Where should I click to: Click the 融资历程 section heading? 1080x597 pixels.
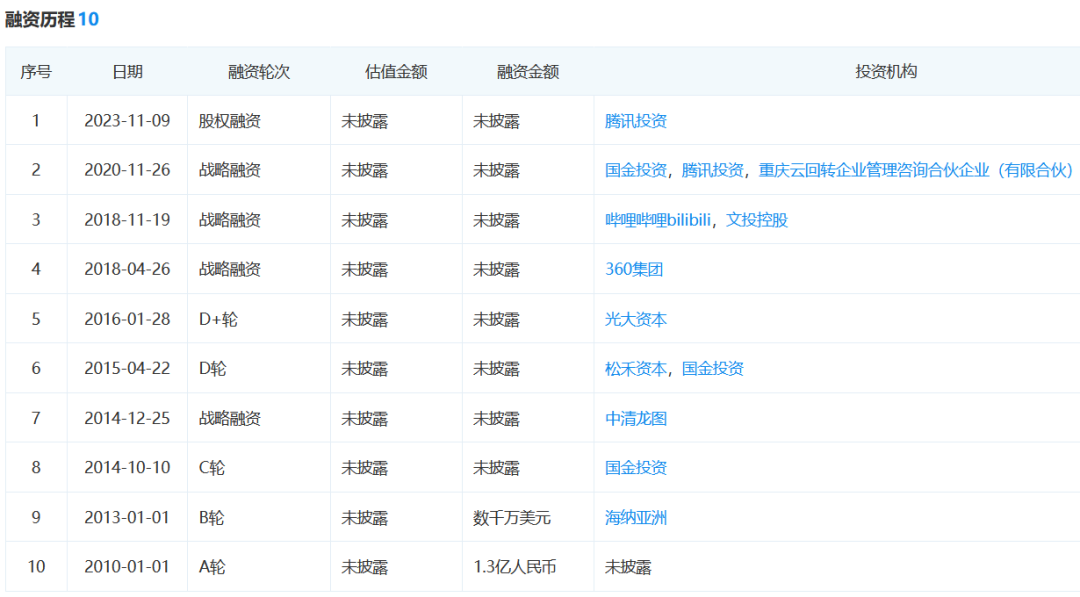point(40,19)
